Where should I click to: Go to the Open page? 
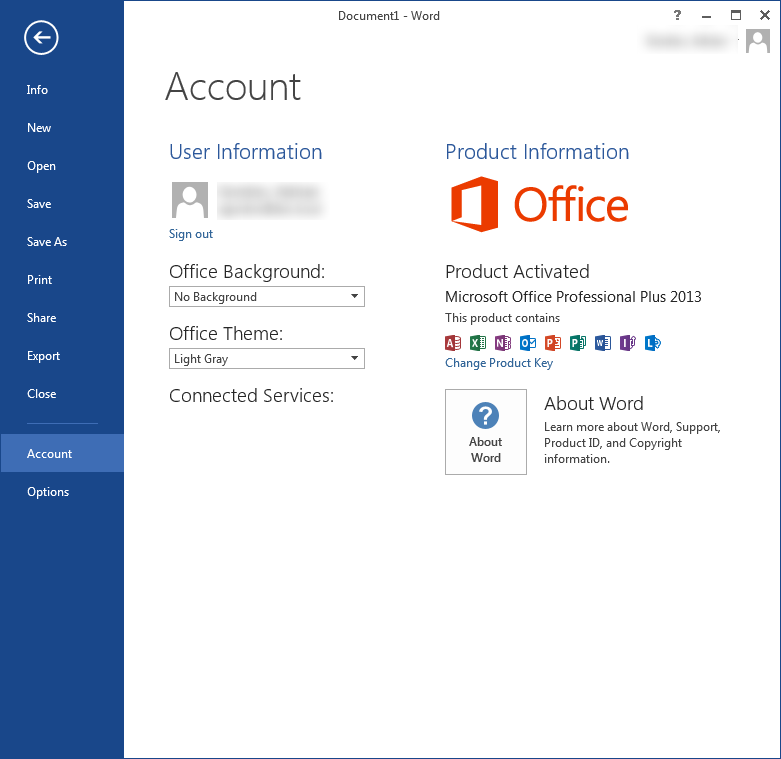41,166
